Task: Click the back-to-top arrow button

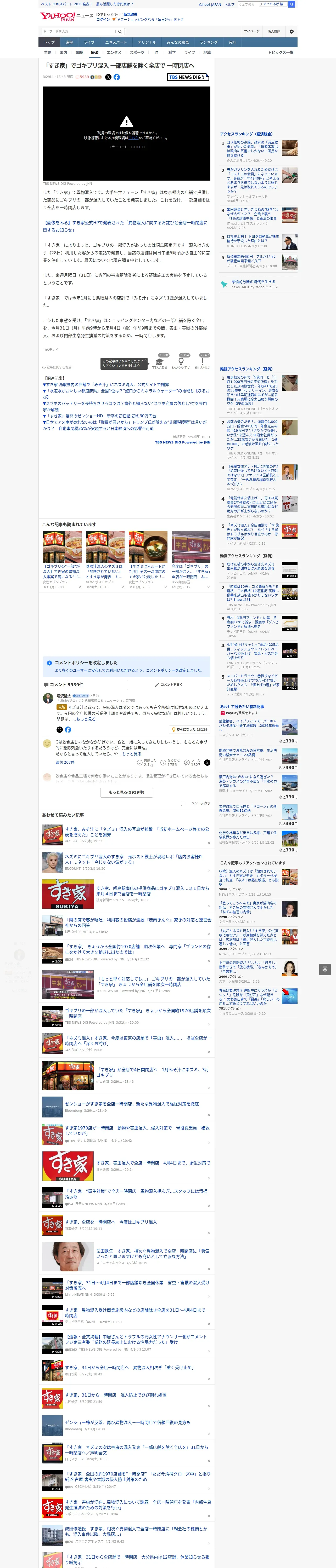Action: tap(325, 969)
